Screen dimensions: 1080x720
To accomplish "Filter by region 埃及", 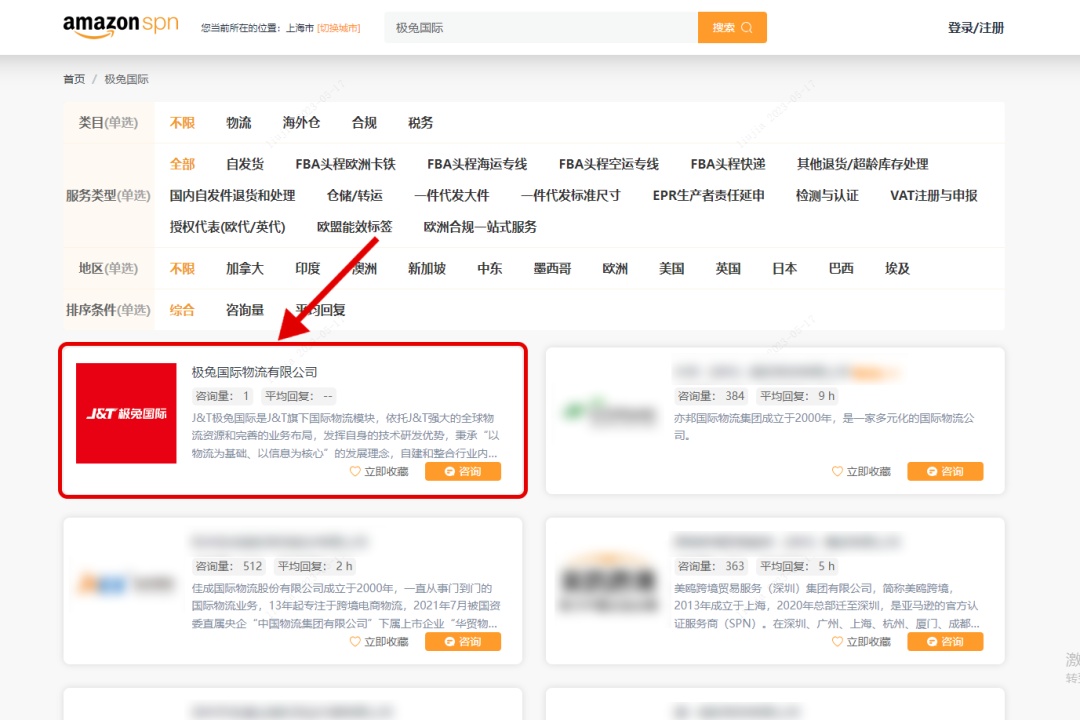I will [x=897, y=268].
